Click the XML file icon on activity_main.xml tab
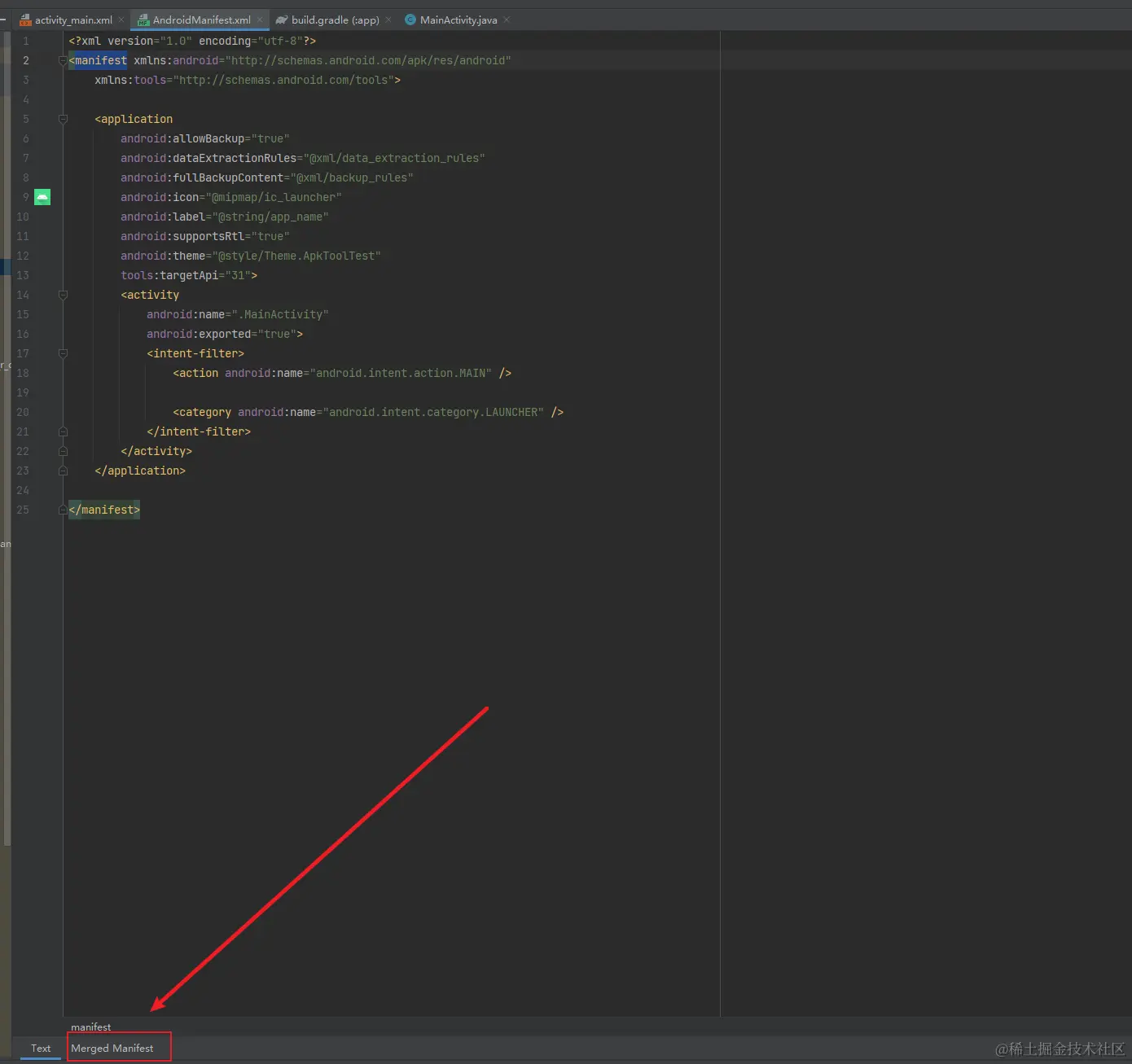This screenshot has width=1132, height=1064. pyautogui.click(x=25, y=20)
